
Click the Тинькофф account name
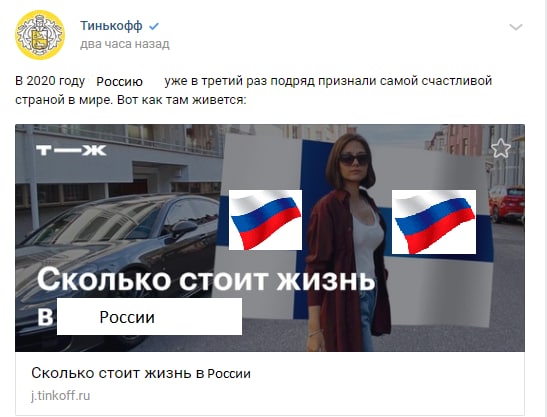(x=111, y=25)
